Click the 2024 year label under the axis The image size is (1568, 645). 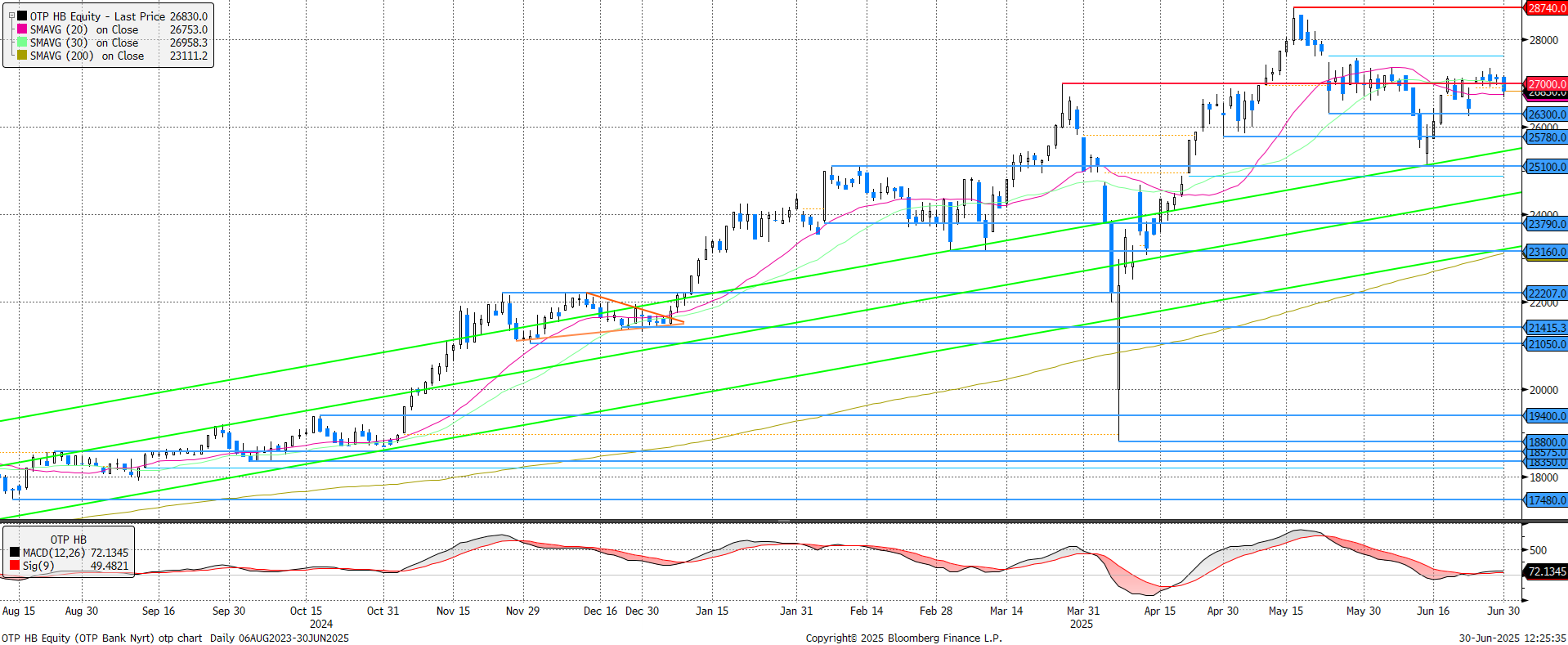coord(321,624)
